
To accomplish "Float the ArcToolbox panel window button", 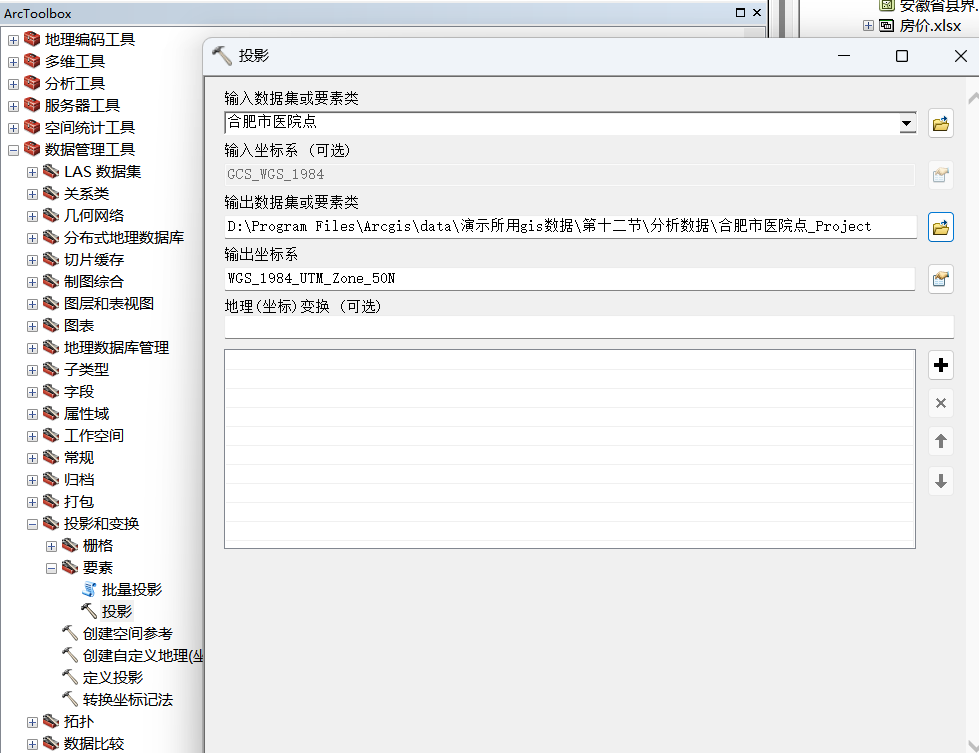I will pyautogui.click(x=740, y=12).
